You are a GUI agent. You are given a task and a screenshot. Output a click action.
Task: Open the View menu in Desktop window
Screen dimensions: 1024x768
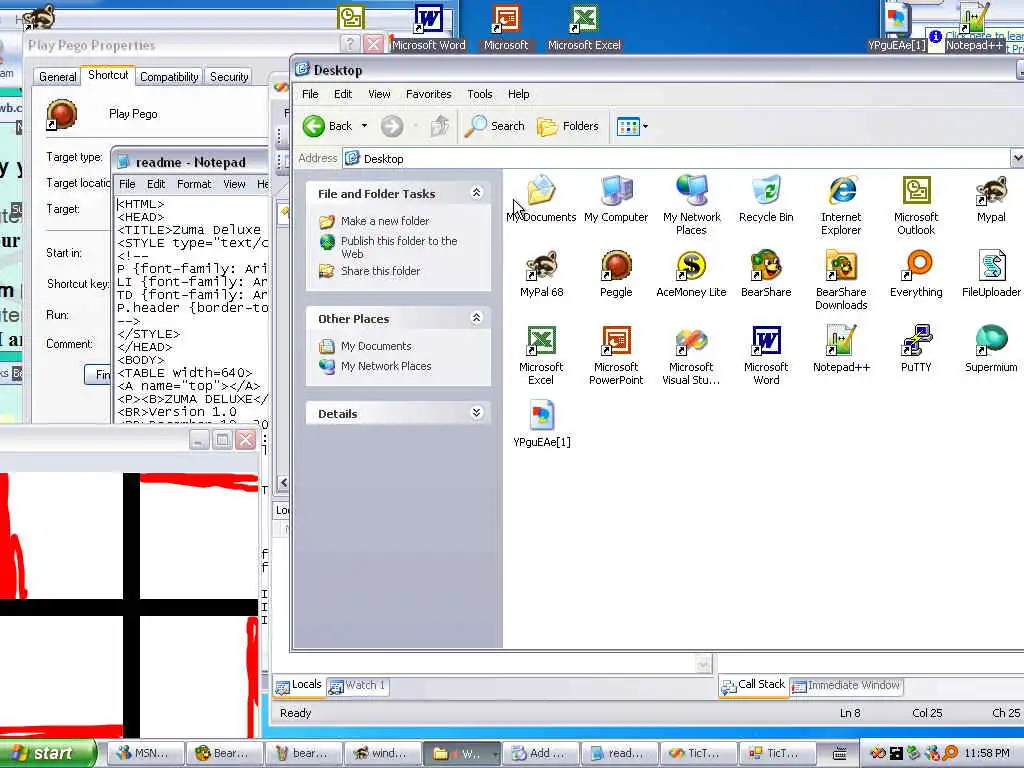(379, 94)
